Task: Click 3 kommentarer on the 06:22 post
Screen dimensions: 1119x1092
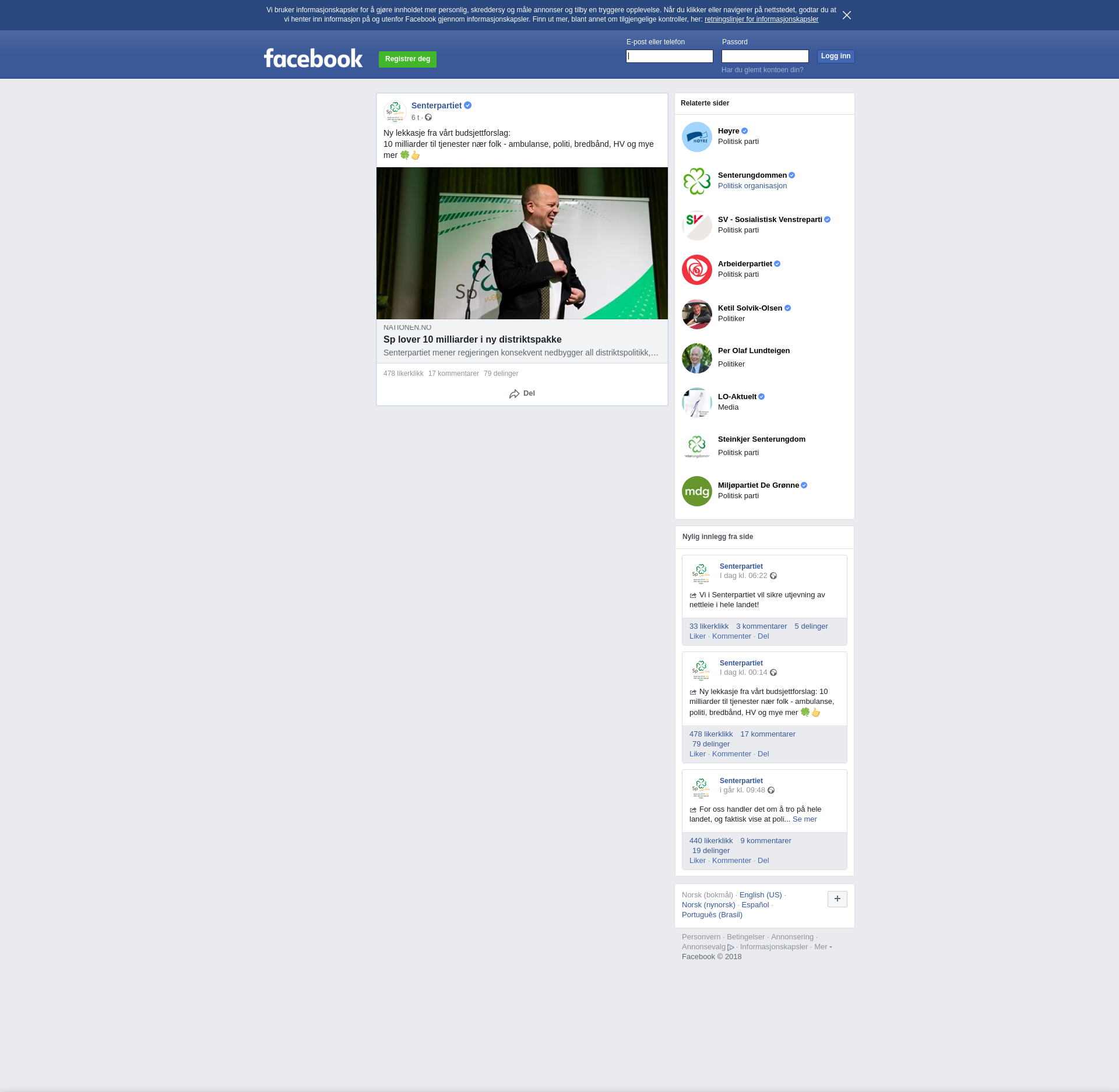Action: coord(761,626)
